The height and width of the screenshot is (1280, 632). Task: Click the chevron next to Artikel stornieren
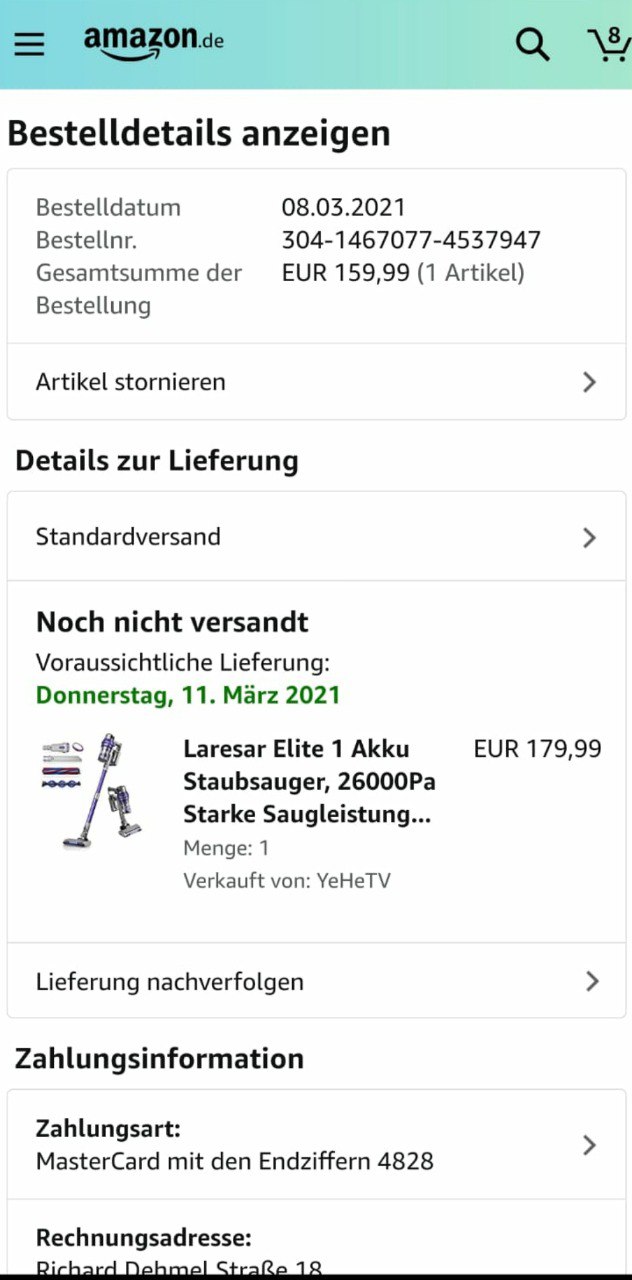point(589,382)
